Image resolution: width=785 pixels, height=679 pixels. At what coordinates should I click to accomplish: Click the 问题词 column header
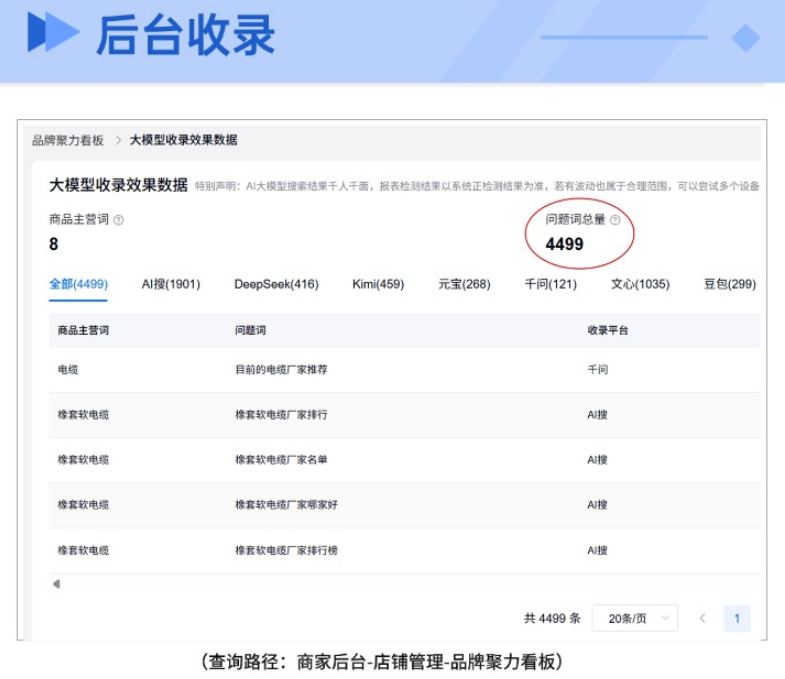click(250, 330)
